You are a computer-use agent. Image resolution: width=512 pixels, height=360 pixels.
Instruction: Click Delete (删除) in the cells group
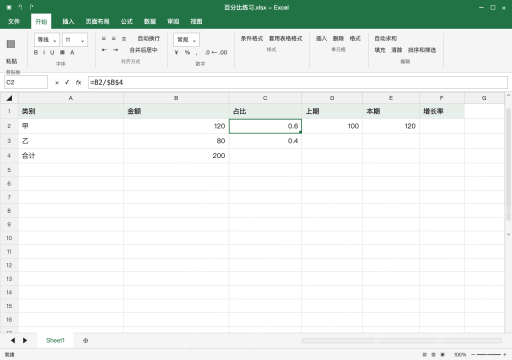click(x=338, y=39)
